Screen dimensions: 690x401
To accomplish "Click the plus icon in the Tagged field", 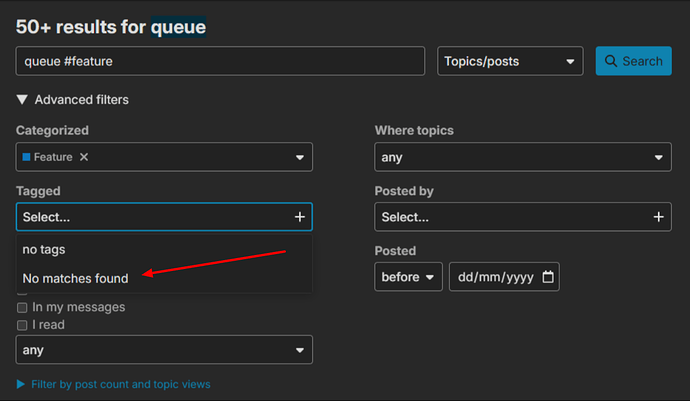I will pyautogui.click(x=300, y=217).
